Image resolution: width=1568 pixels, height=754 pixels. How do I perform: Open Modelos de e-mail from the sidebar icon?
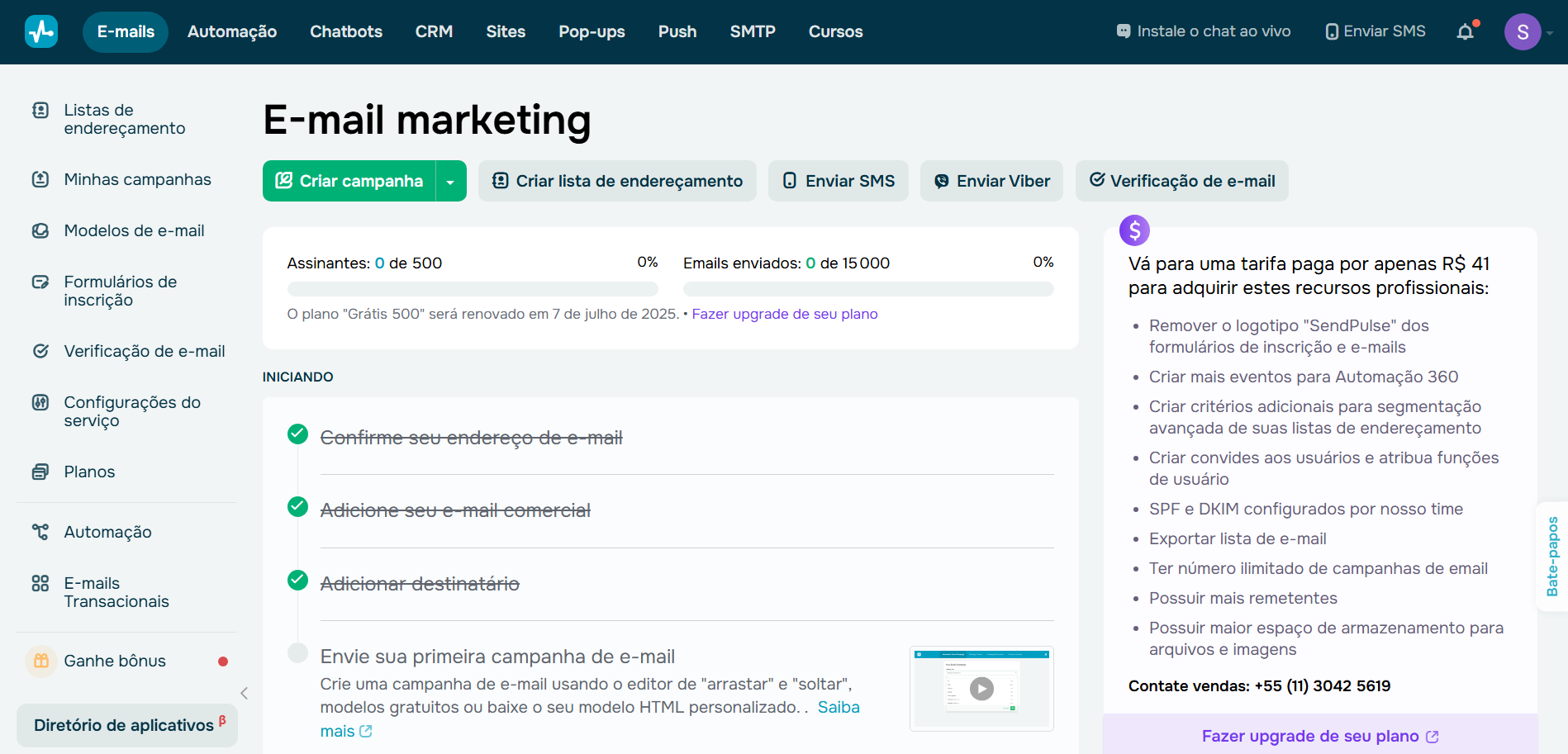pos(40,230)
